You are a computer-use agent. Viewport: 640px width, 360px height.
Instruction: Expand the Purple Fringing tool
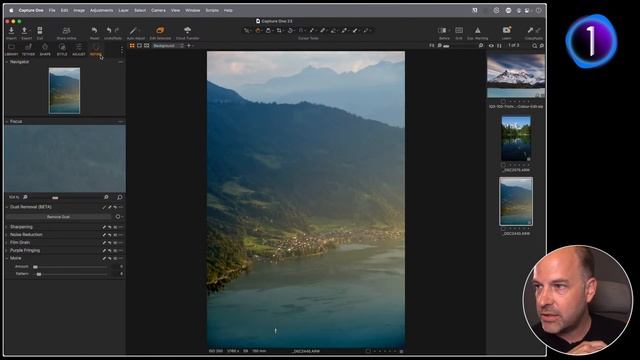(7, 250)
